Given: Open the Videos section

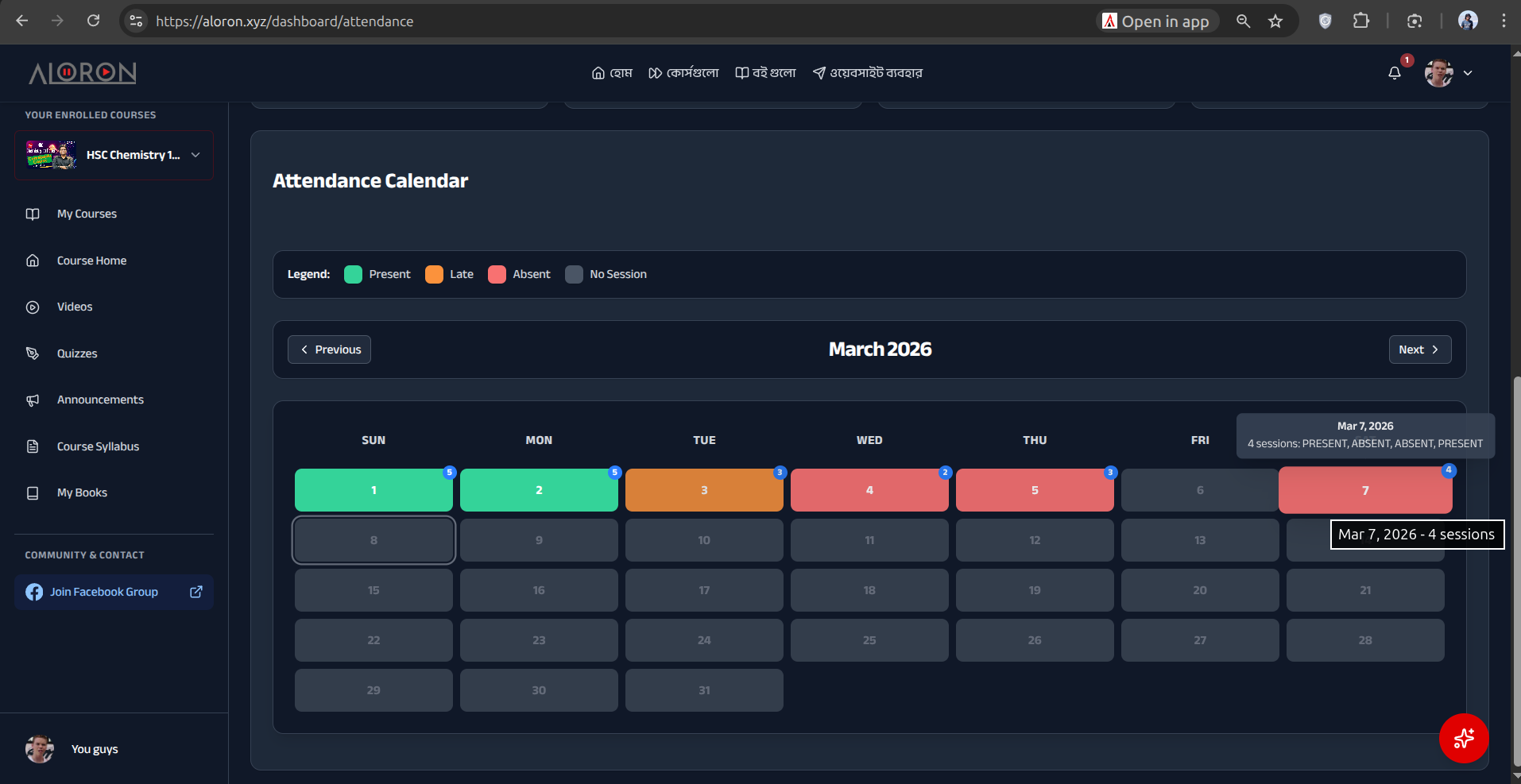Looking at the screenshot, I should tap(75, 307).
